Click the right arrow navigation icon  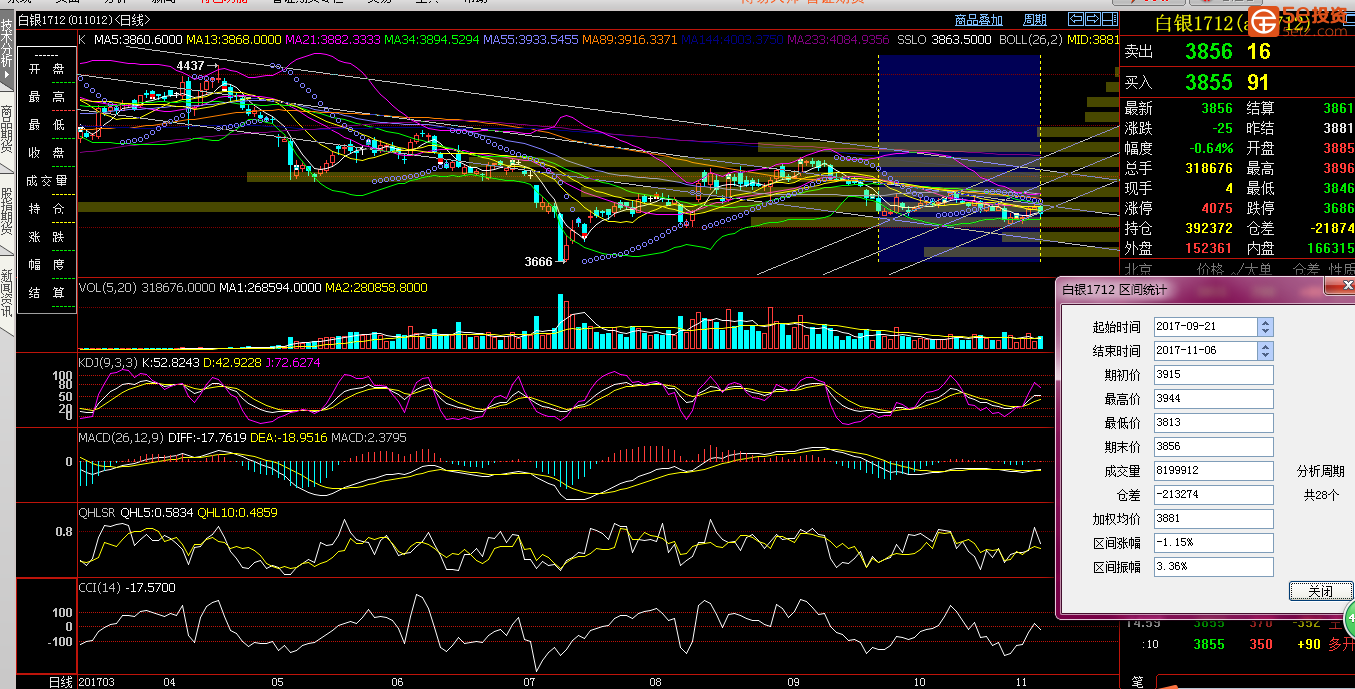[1093, 19]
